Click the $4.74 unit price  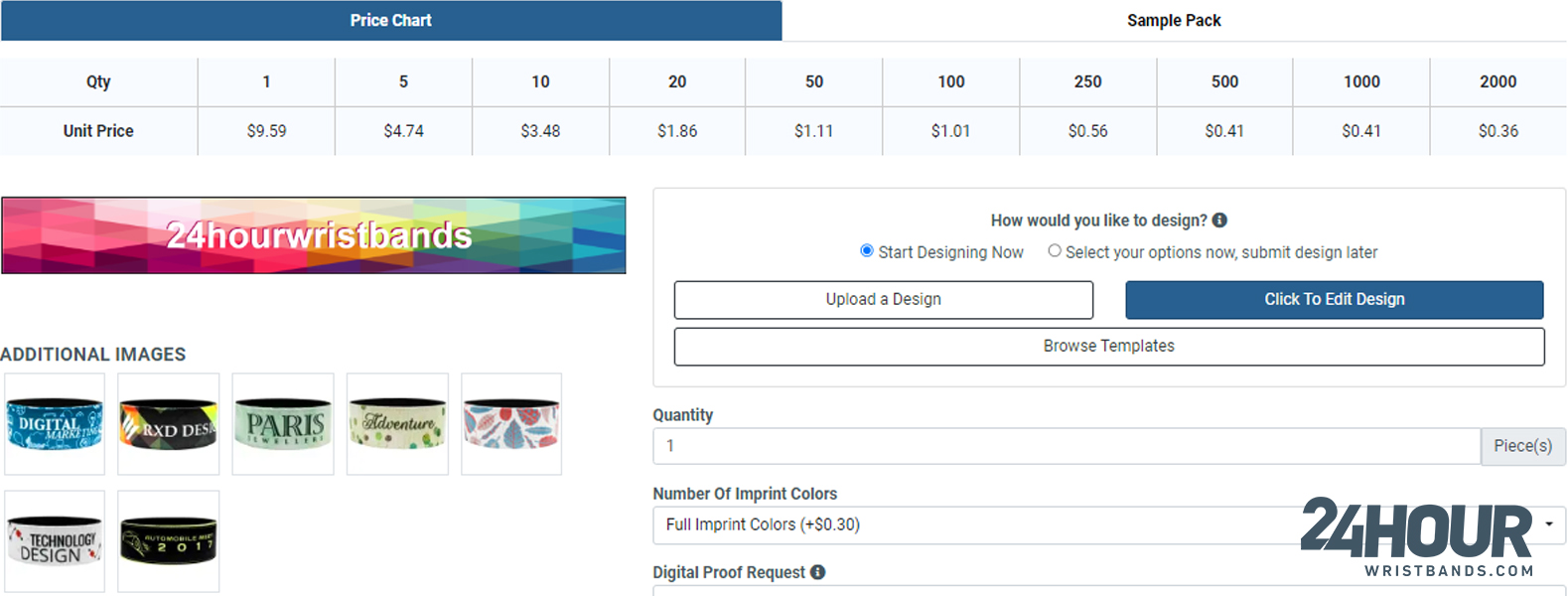tap(403, 131)
